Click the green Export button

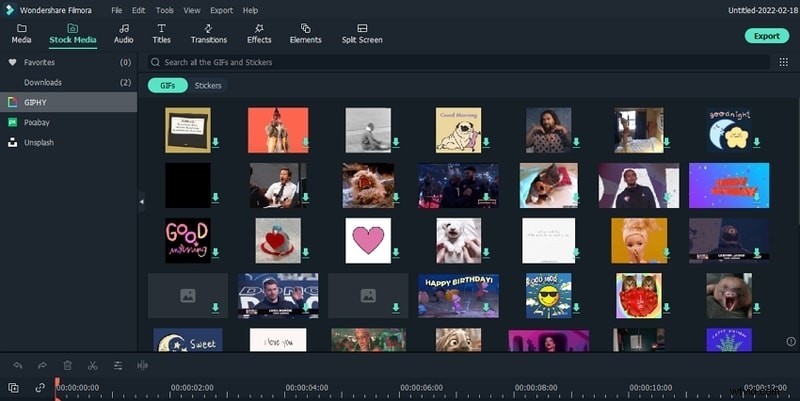pos(767,36)
